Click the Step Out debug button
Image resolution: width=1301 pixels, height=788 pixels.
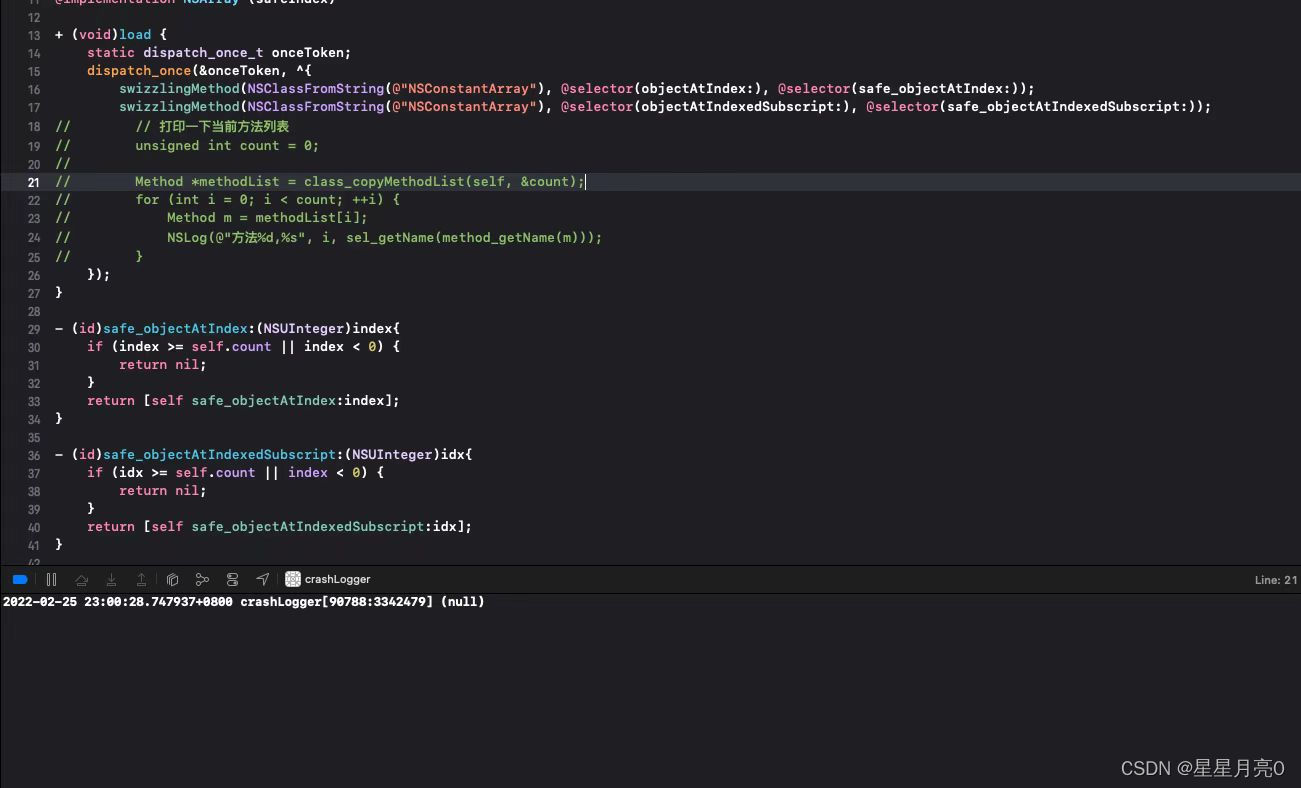point(142,579)
